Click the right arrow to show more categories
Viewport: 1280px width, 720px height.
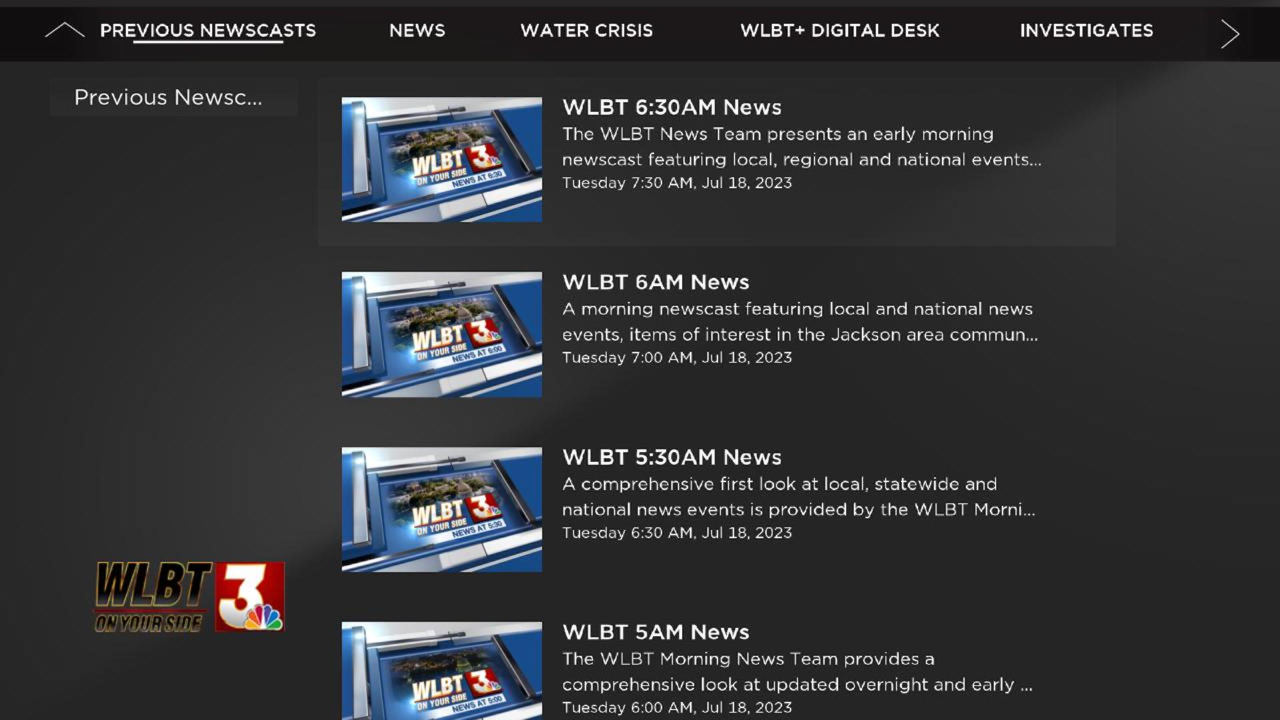click(1230, 33)
